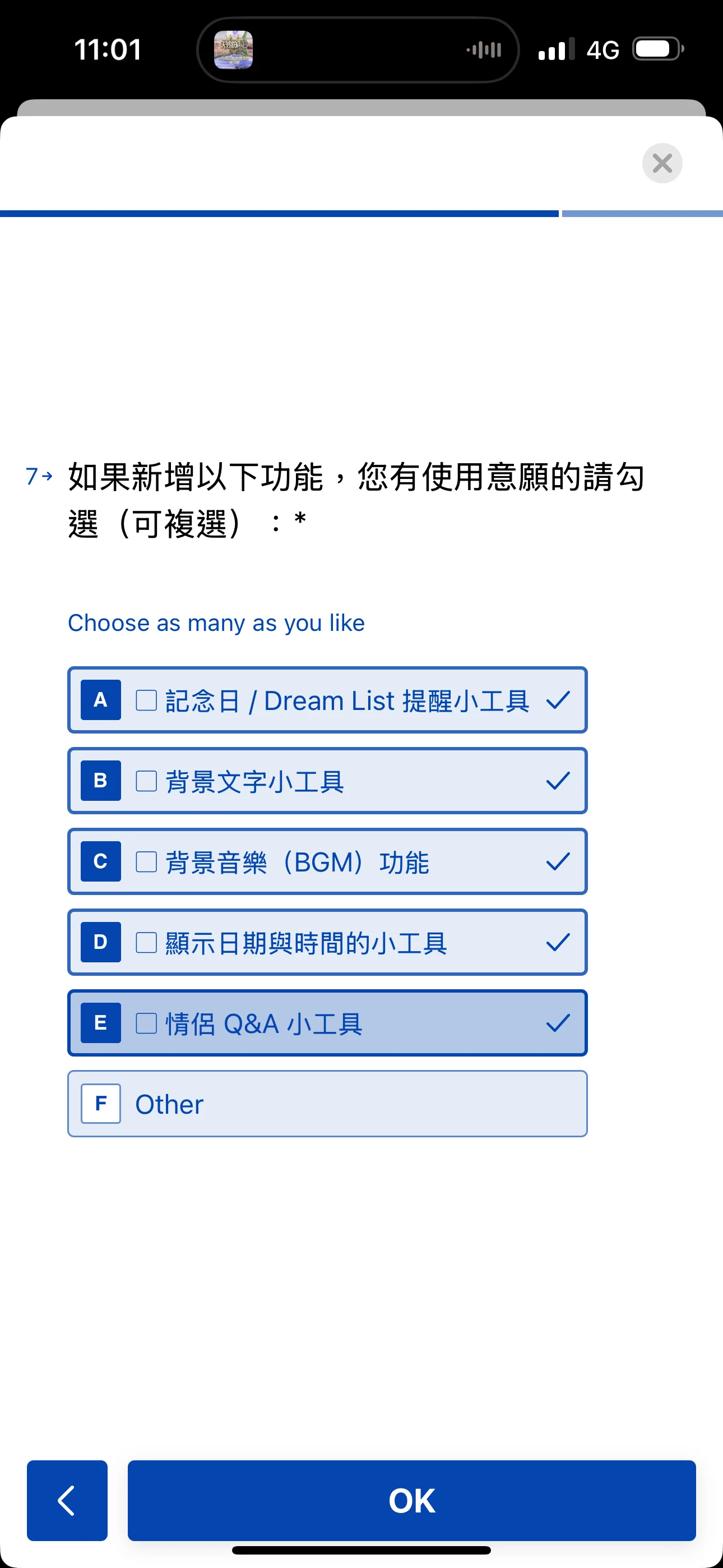Tap the E key badge icon

point(100,1022)
